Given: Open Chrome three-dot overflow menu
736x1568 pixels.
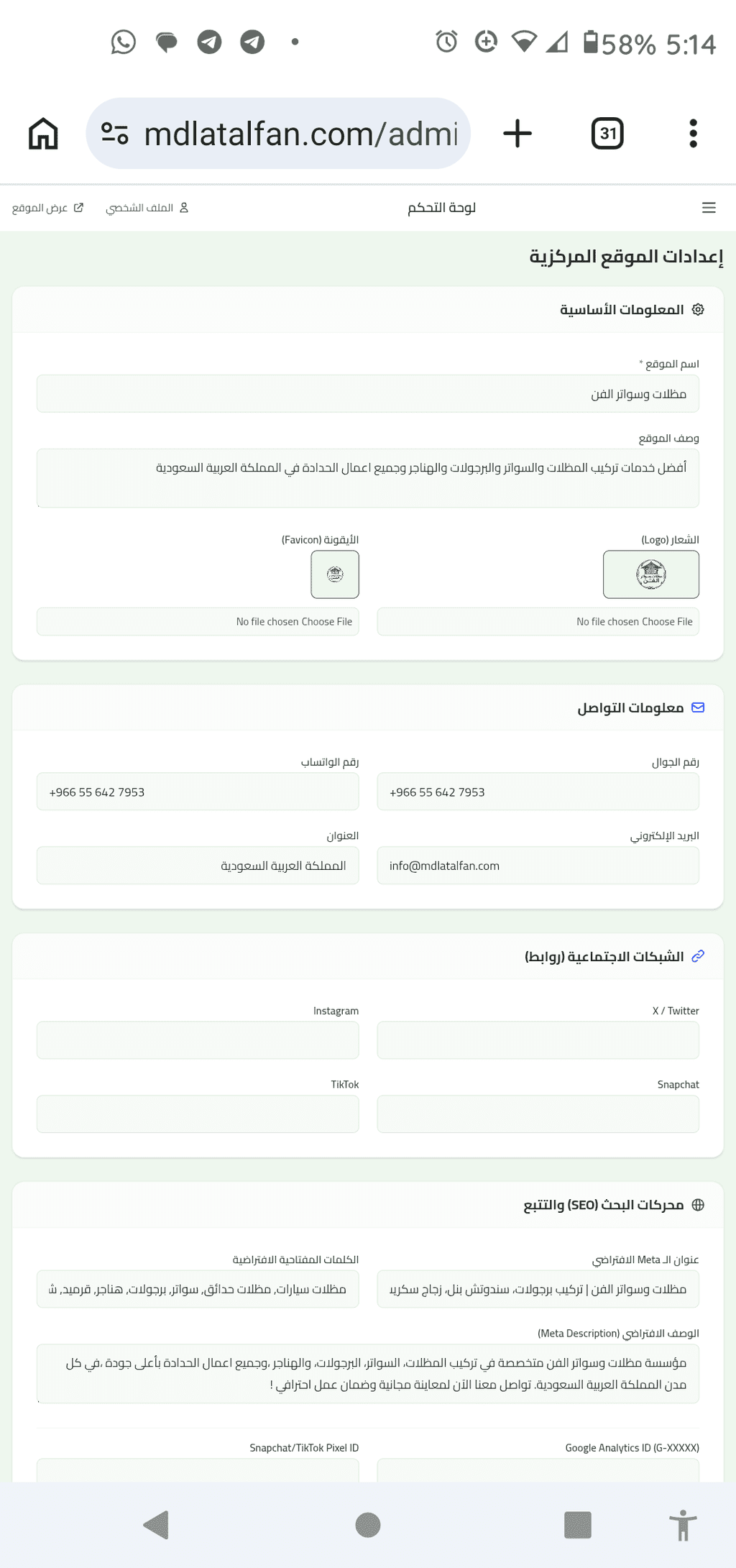Looking at the screenshot, I should point(693,134).
